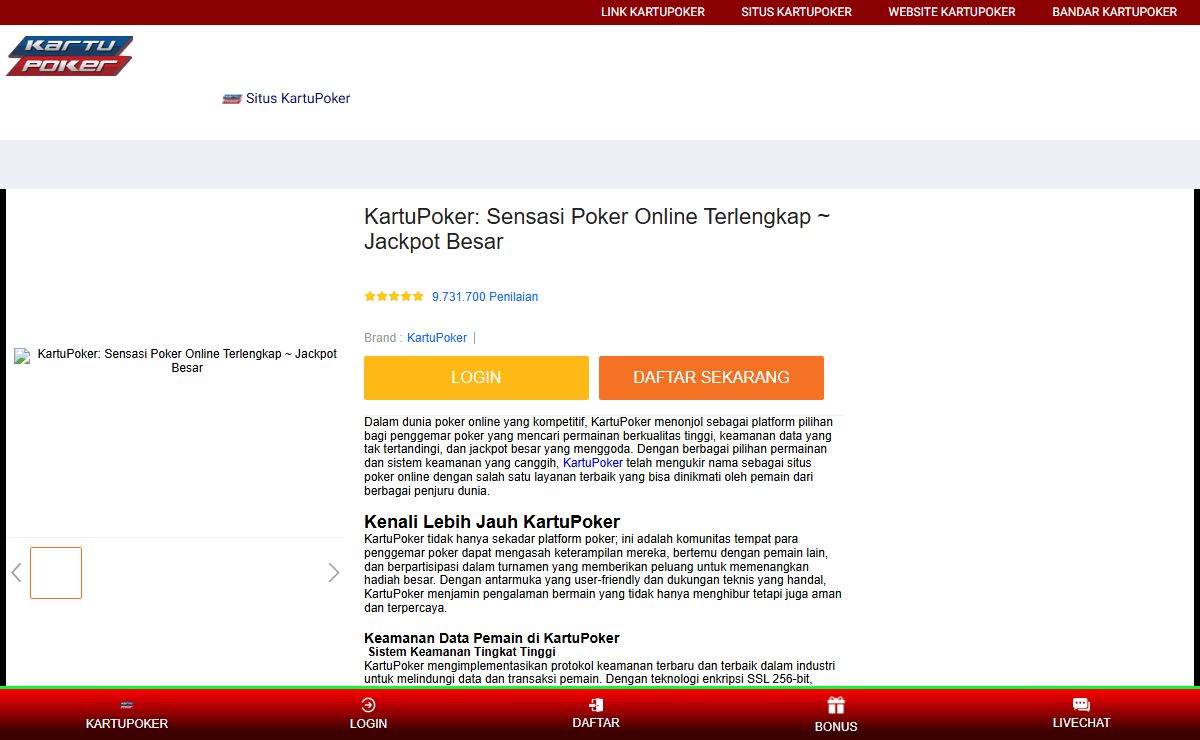Viewport: 1200px width, 740px height.
Task: Click 'Sistem Keamanan Tingkat Tinggi' subheading
Action: pyautogui.click(x=462, y=652)
